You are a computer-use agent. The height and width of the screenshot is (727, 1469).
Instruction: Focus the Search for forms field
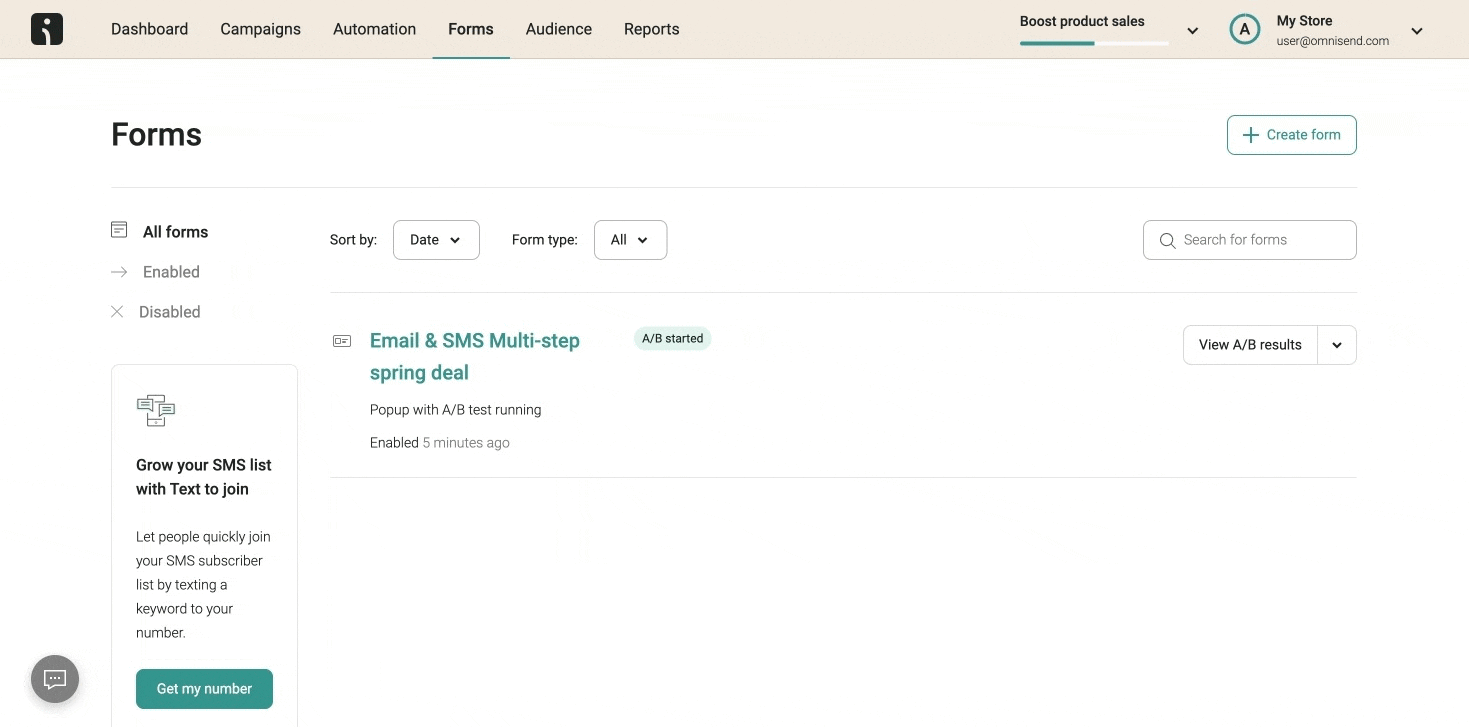point(1250,240)
